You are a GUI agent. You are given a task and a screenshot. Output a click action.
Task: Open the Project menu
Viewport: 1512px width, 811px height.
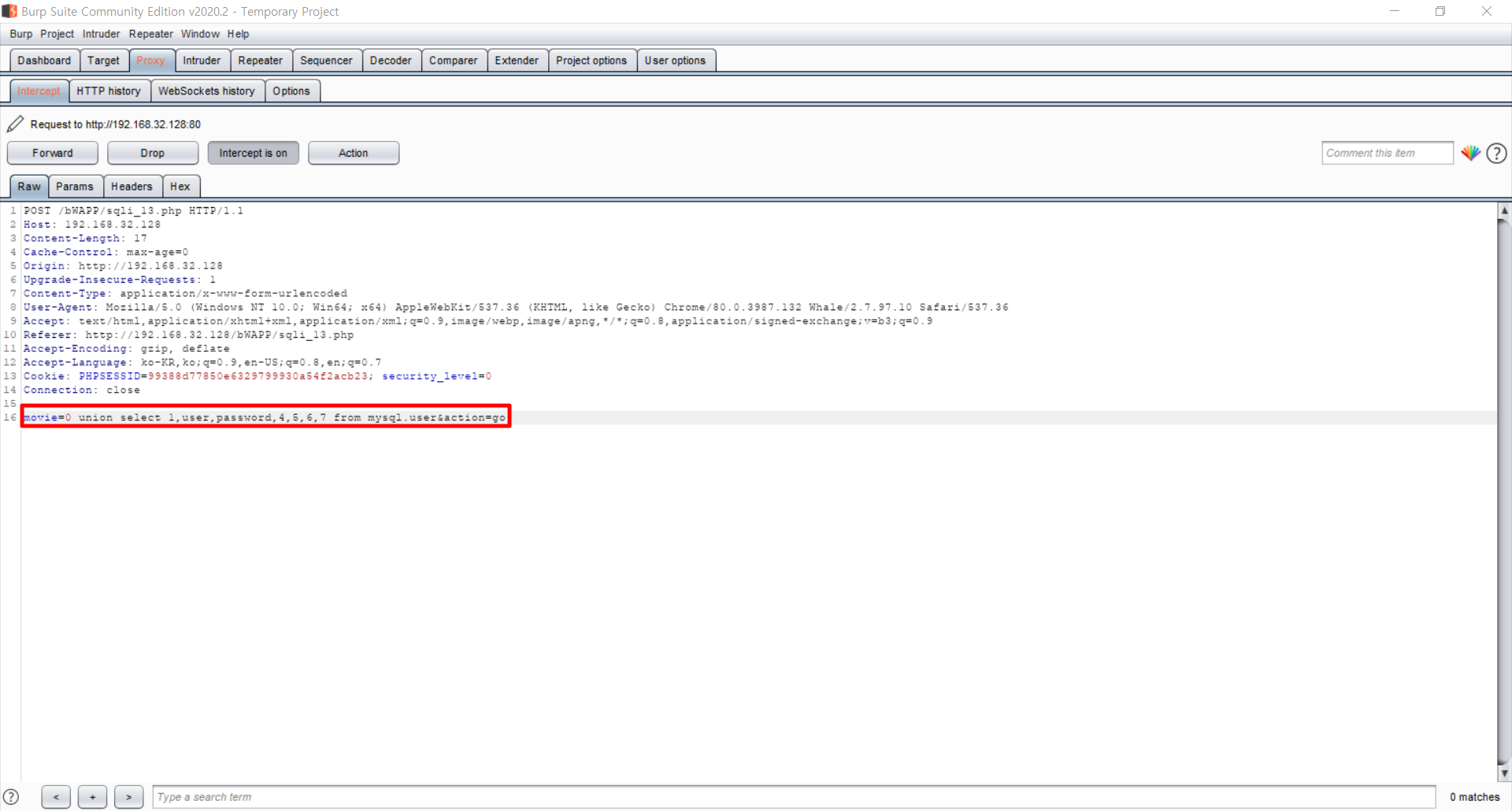click(57, 34)
